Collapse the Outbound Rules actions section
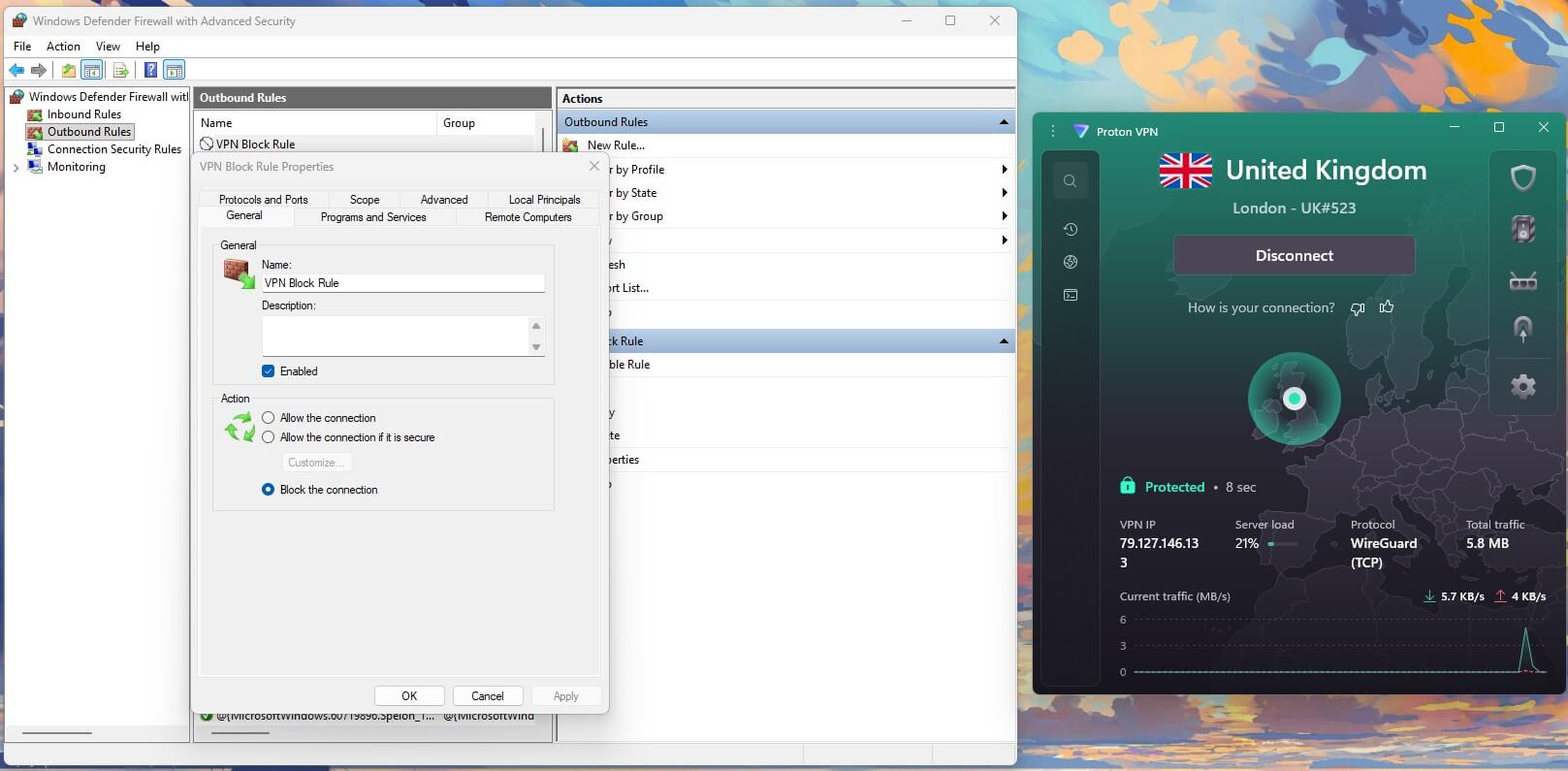 pos(1004,122)
